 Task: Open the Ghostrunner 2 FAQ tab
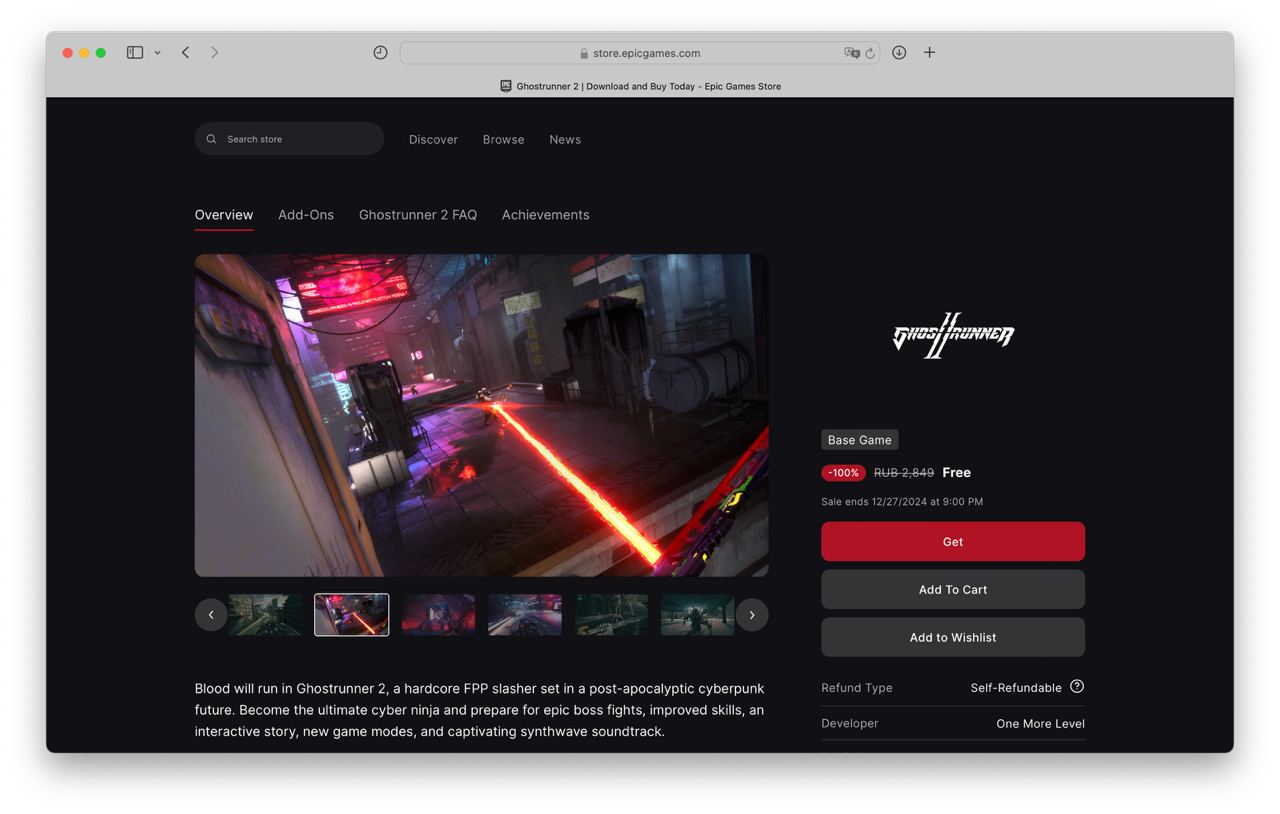click(x=418, y=215)
